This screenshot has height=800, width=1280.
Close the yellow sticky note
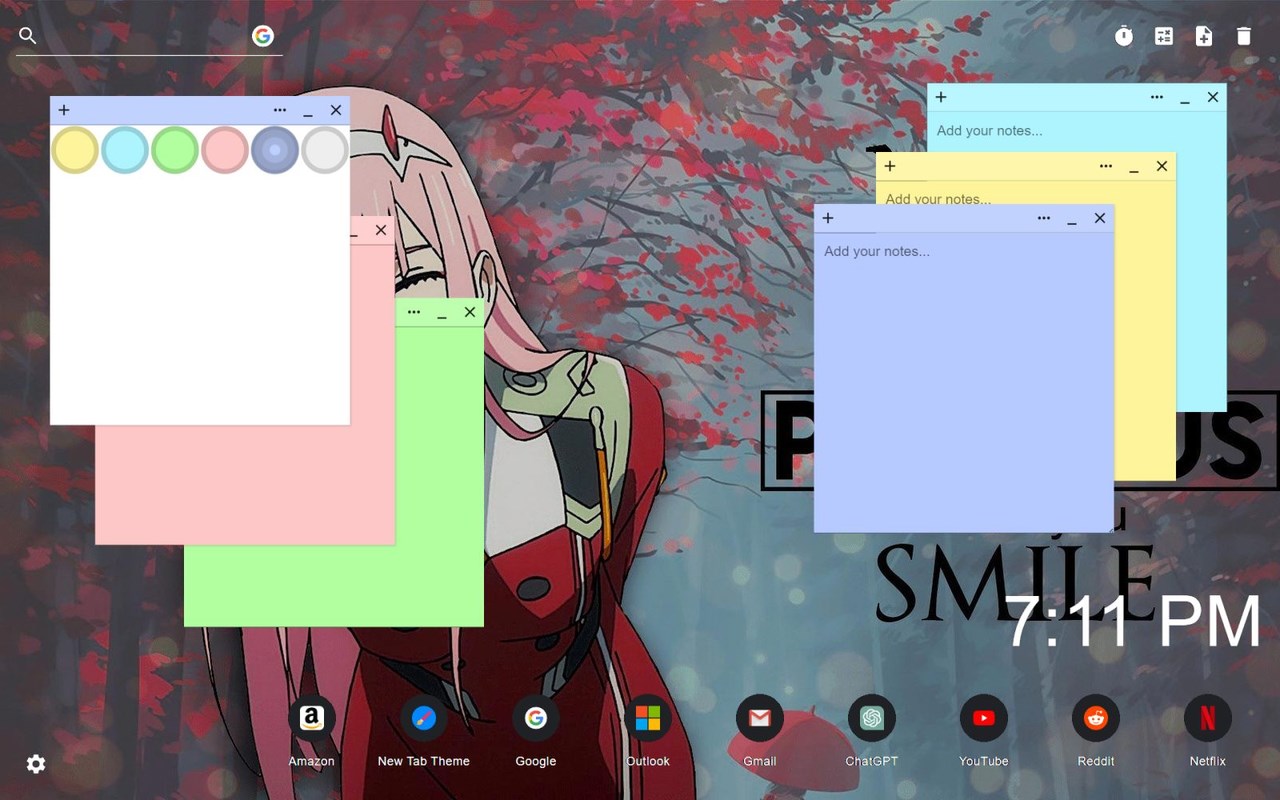(x=1162, y=166)
